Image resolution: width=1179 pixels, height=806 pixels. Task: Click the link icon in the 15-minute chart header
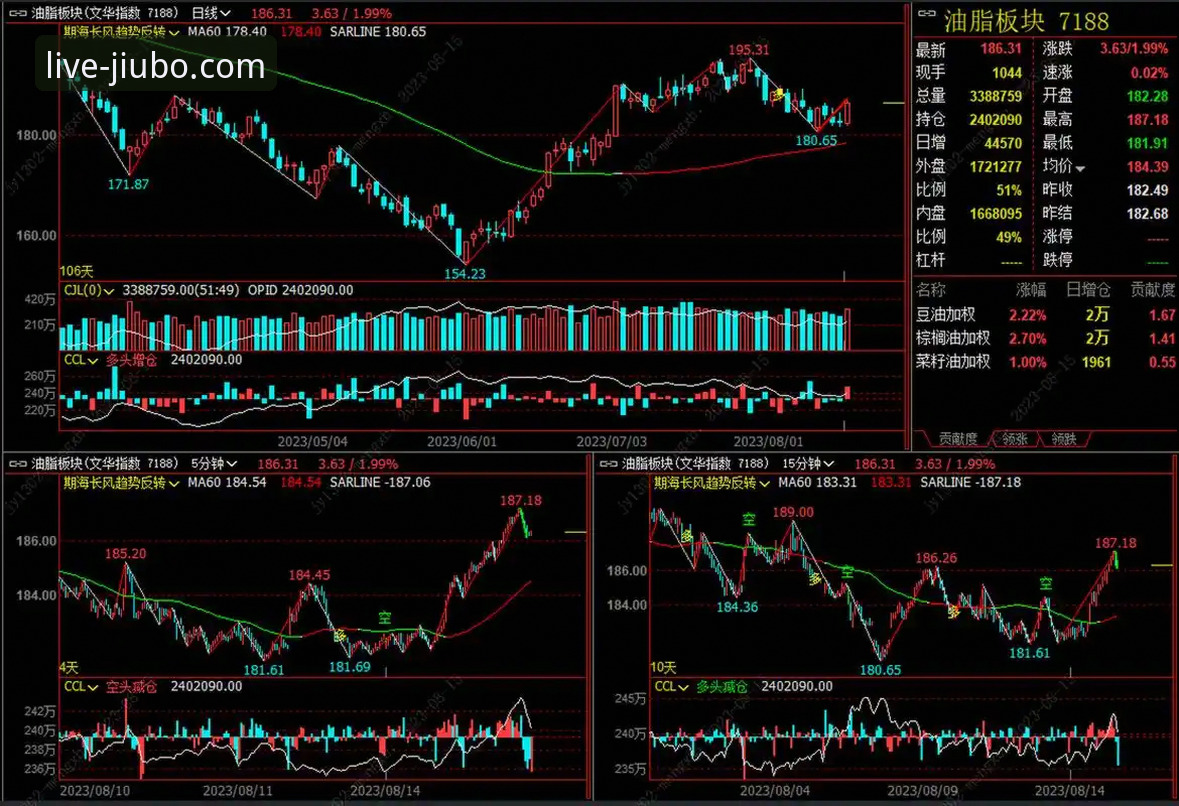pyautogui.click(x=607, y=464)
